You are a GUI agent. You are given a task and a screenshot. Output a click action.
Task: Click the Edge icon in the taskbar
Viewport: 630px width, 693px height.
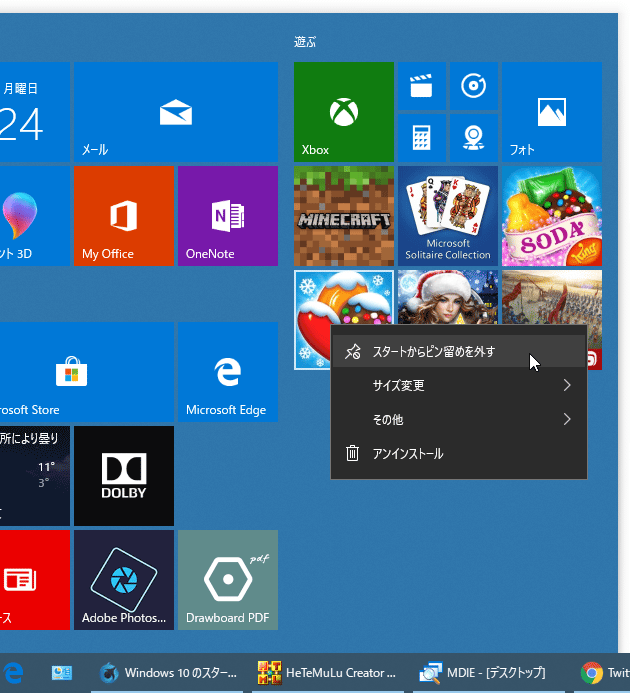coord(13,673)
